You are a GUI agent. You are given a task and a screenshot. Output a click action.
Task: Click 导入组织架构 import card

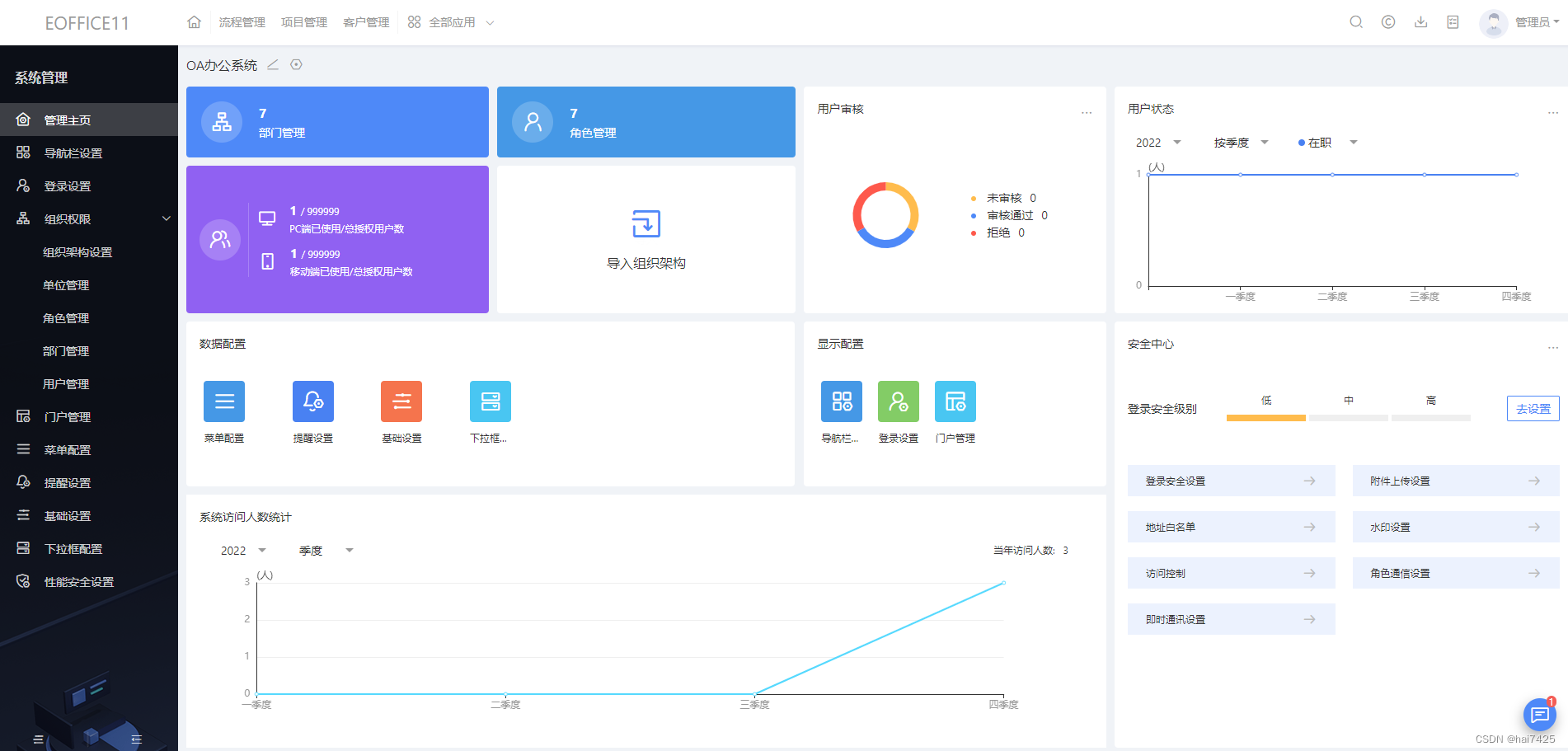[x=646, y=239]
